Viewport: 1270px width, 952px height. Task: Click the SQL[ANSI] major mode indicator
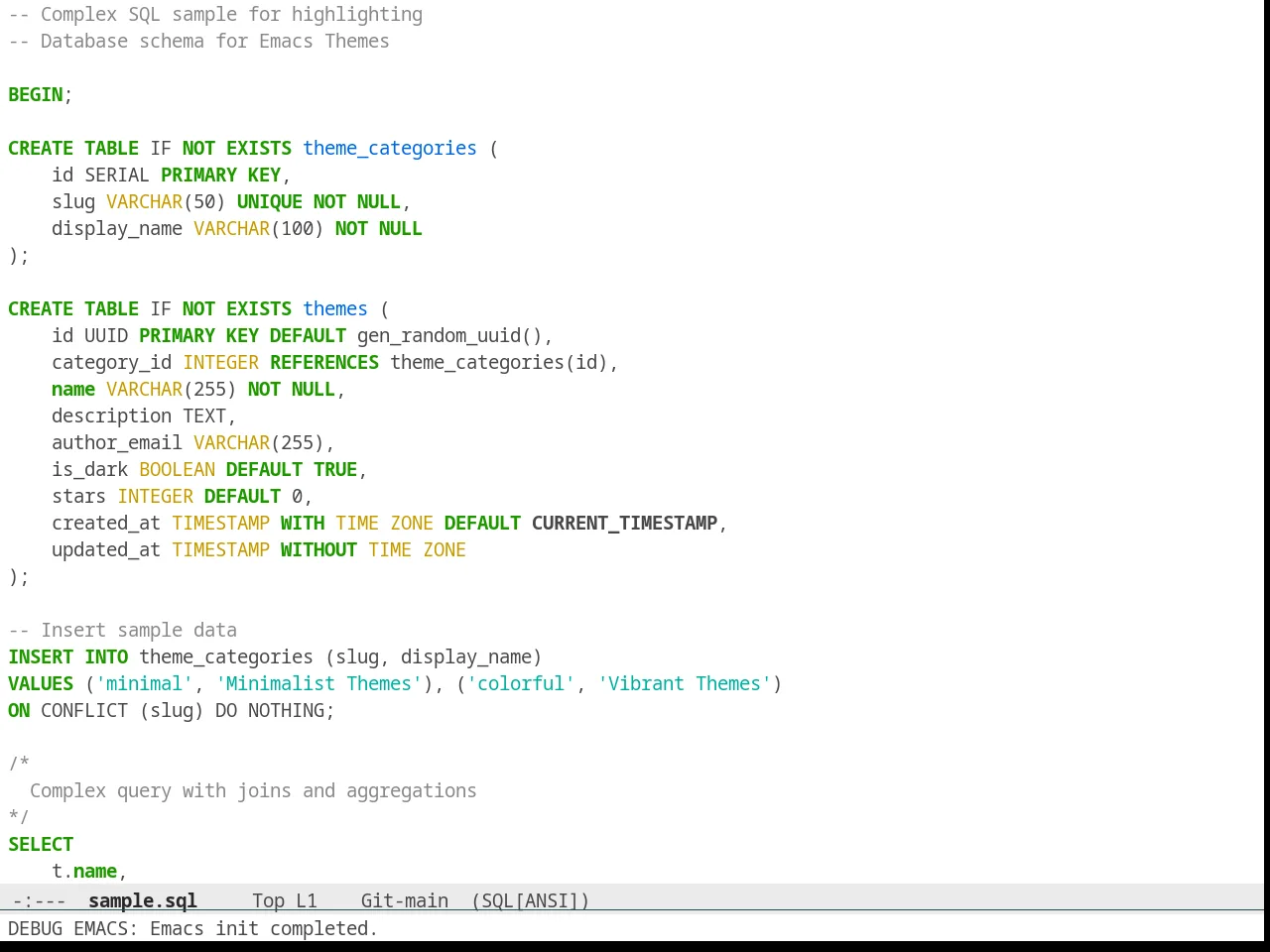531,900
